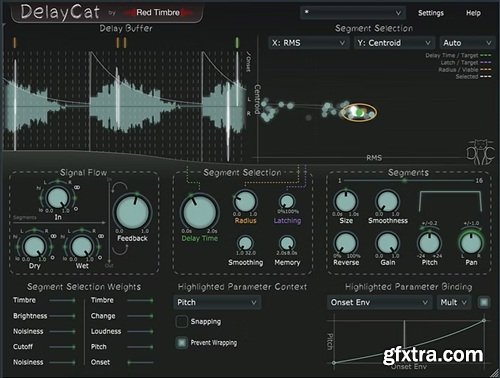Click the lower-left point of binding curve
Image resolution: width=500 pixels, height=378 pixels.
[334, 362]
